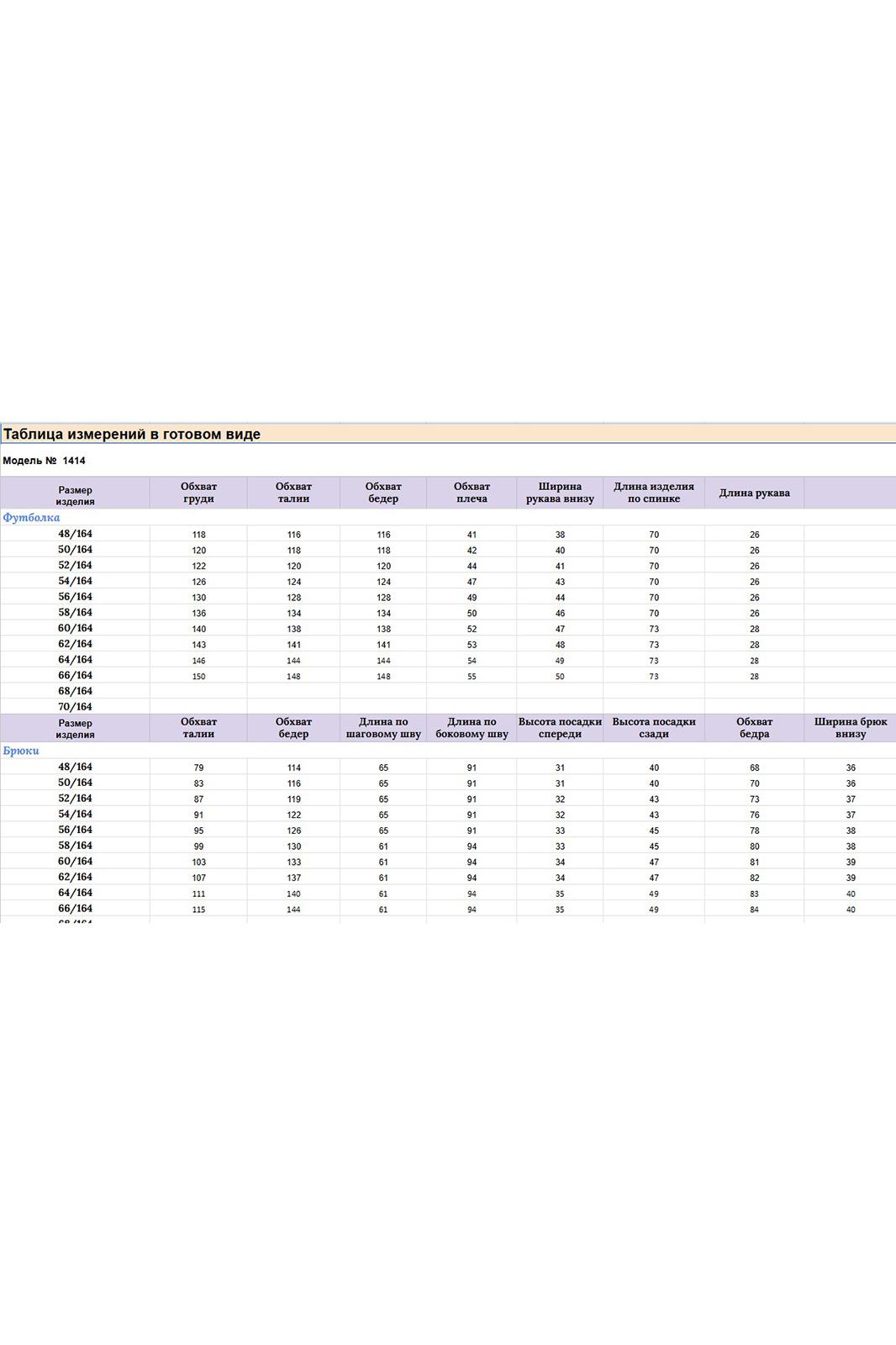Click the 84 thigh value in Брюки table
Screen dimensions: 896x1345
click(754, 910)
